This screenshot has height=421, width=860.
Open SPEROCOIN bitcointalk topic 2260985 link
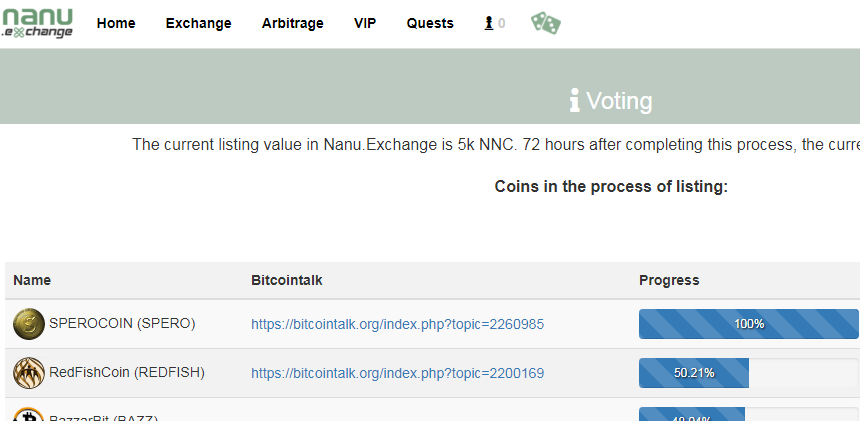[x=398, y=325]
